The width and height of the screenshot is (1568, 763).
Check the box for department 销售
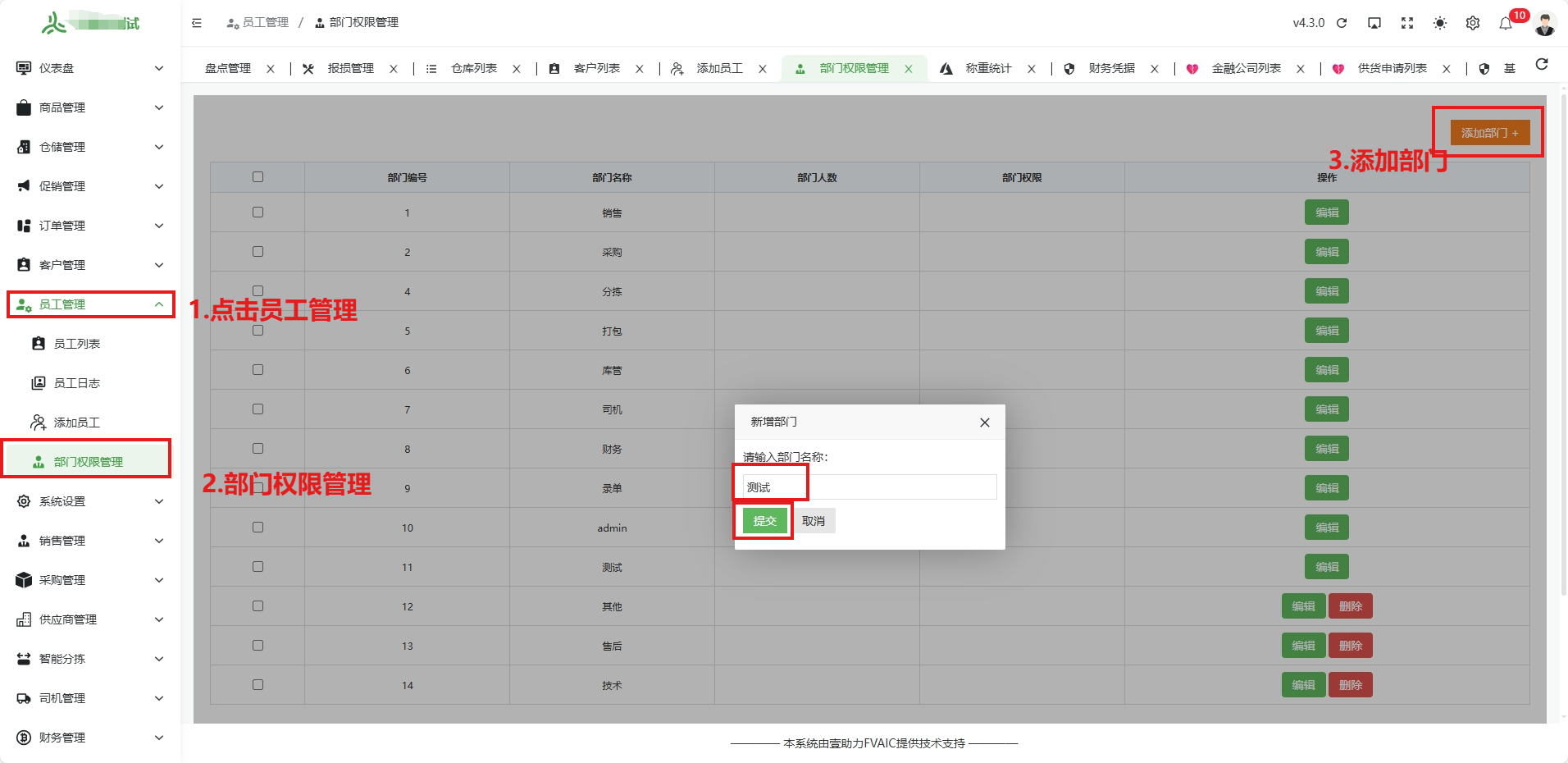(258, 212)
